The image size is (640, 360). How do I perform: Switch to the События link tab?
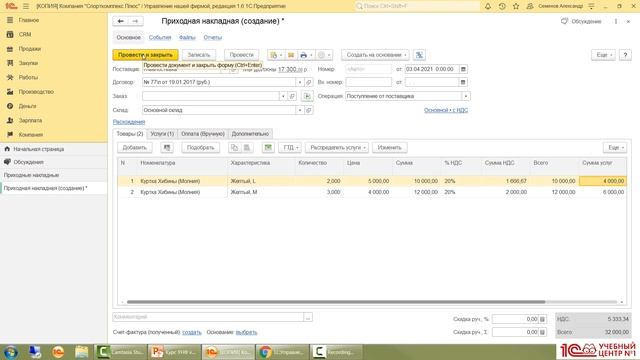pyautogui.click(x=160, y=37)
